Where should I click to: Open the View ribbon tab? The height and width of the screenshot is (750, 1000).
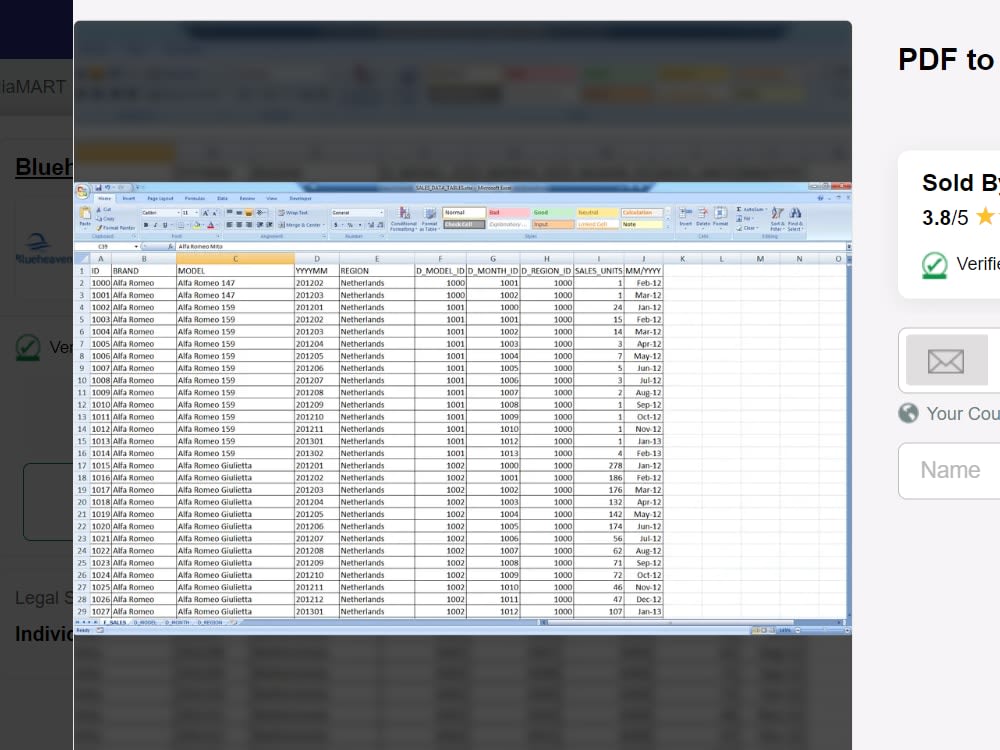pos(272,198)
